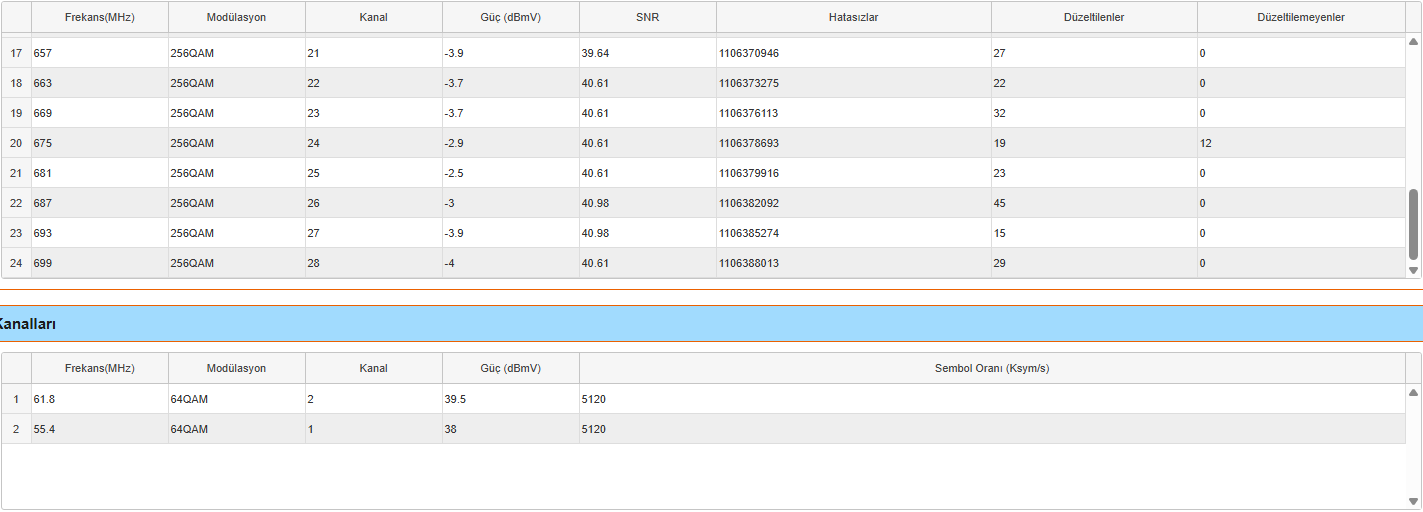Click the Düzeltilemeyenler column header
Viewport: 1423px width, 512px height.
tap(1301, 17)
